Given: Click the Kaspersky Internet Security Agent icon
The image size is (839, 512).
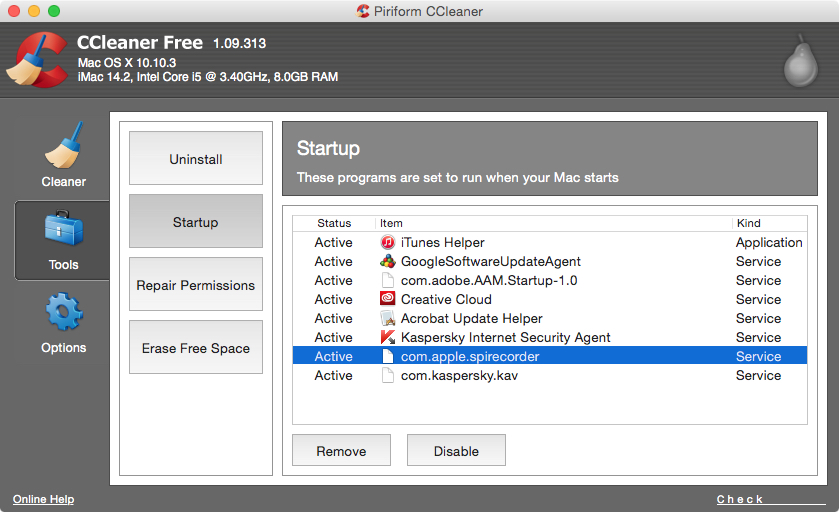Looking at the screenshot, I should pyautogui.click(x=387, y=337).
